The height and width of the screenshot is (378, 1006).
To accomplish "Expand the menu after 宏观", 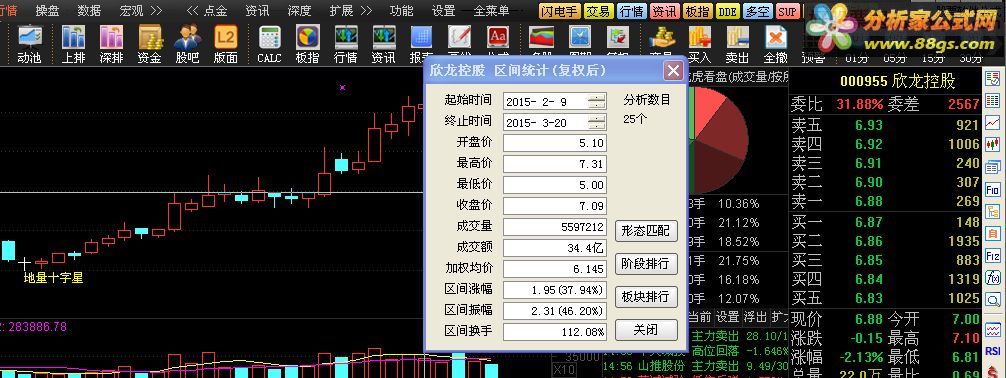I will click(x=156, y=10).
